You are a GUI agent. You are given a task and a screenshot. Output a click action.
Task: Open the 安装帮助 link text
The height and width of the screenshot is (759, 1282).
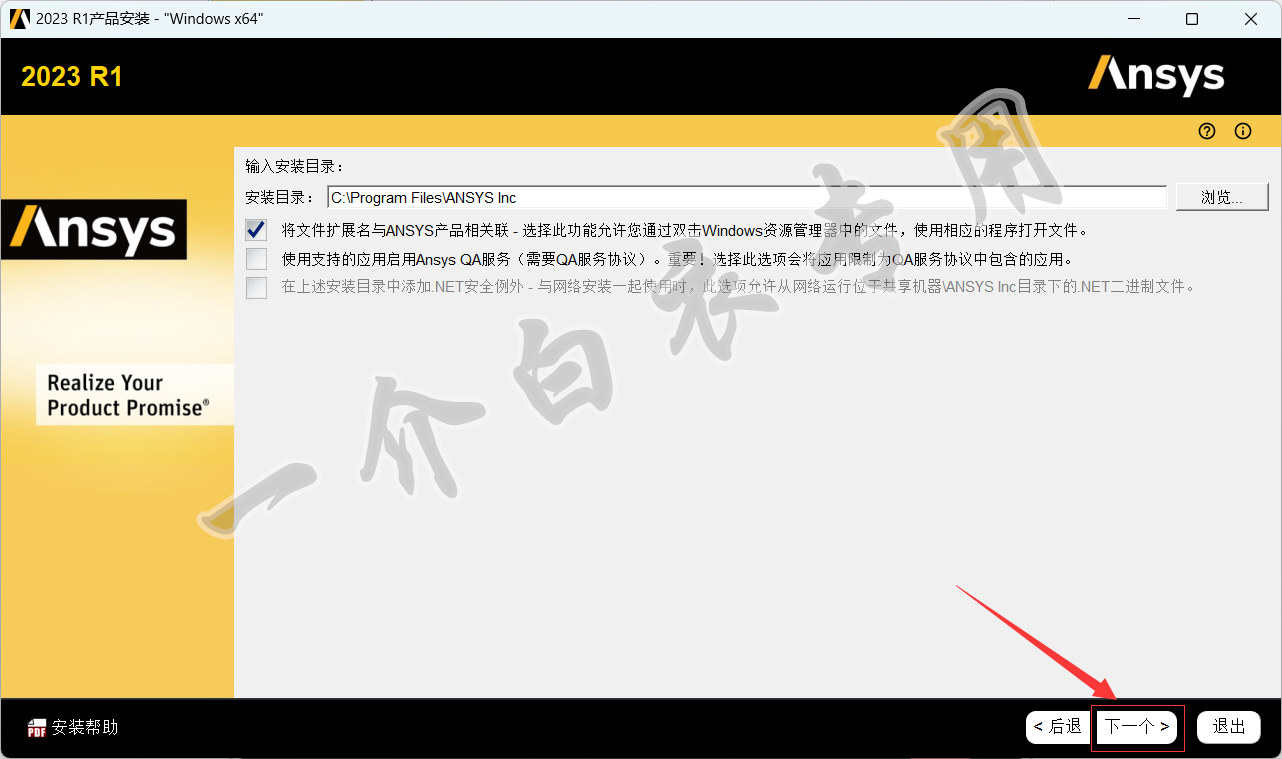pos(85,728)
